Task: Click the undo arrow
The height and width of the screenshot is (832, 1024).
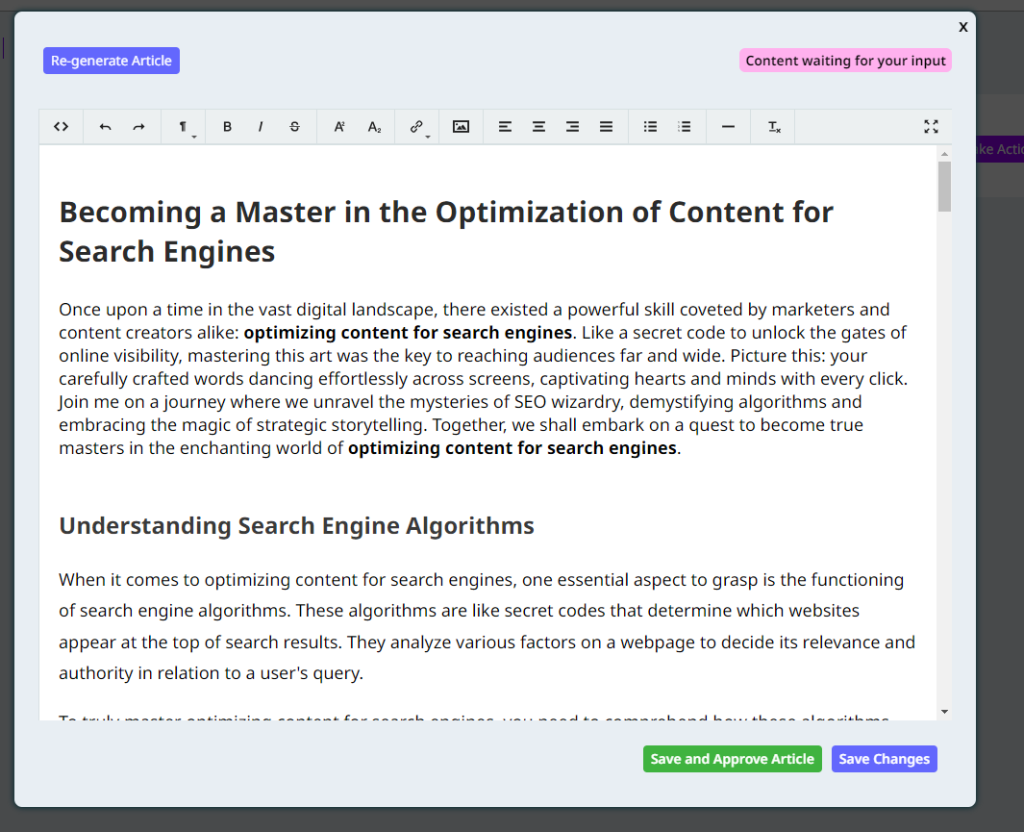Action: pos(105,127)
